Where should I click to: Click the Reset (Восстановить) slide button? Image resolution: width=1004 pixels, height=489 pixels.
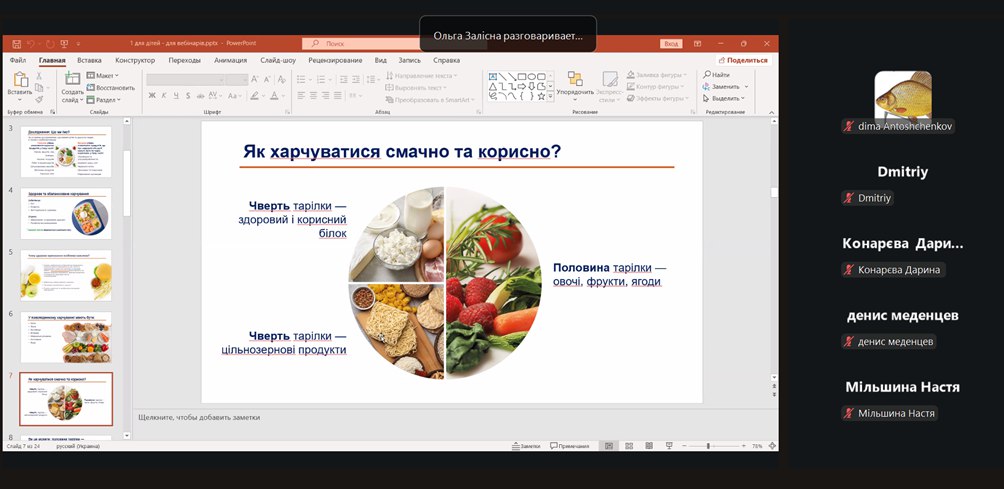tap(110, 87)
